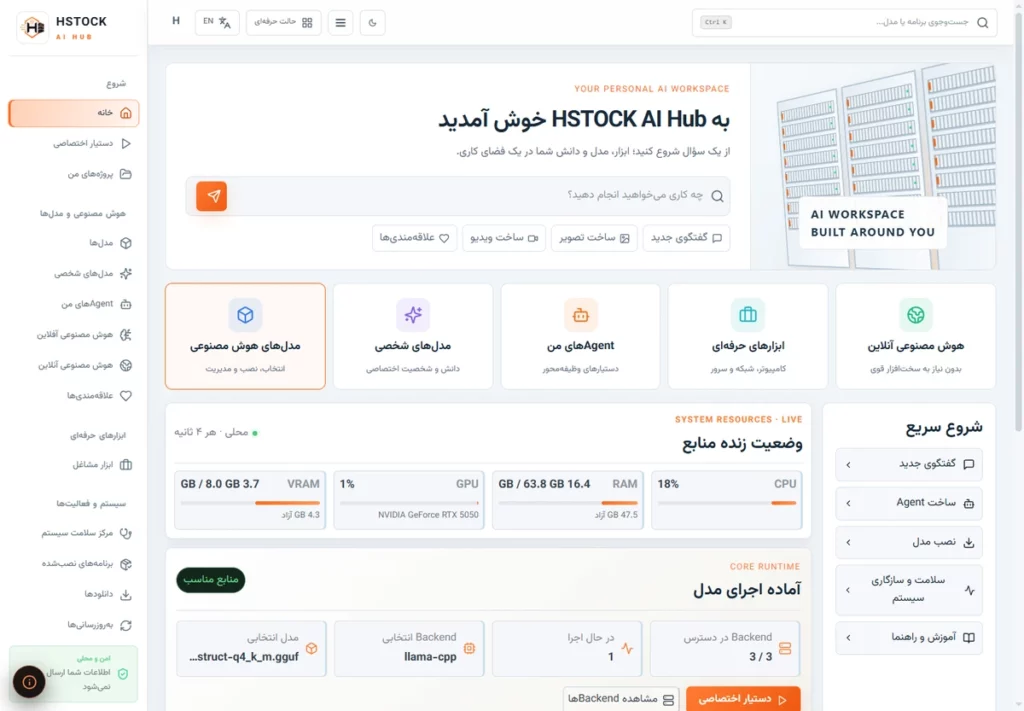Click the به‌روزرسانی‌ها refresh icon in sidebar
Image resolution: width=1024 pixels, height=711 pixels.
click(x=125, y=625)
